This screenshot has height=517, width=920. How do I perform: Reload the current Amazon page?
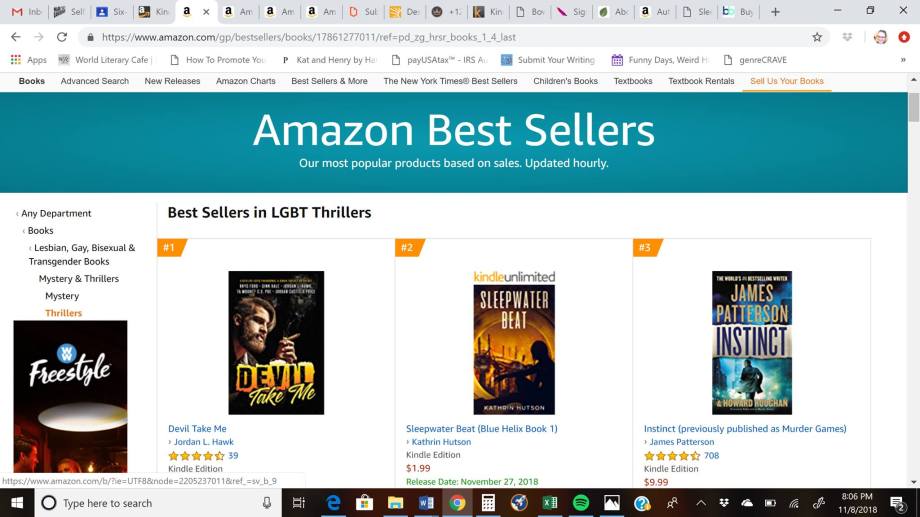click(62, 37)
